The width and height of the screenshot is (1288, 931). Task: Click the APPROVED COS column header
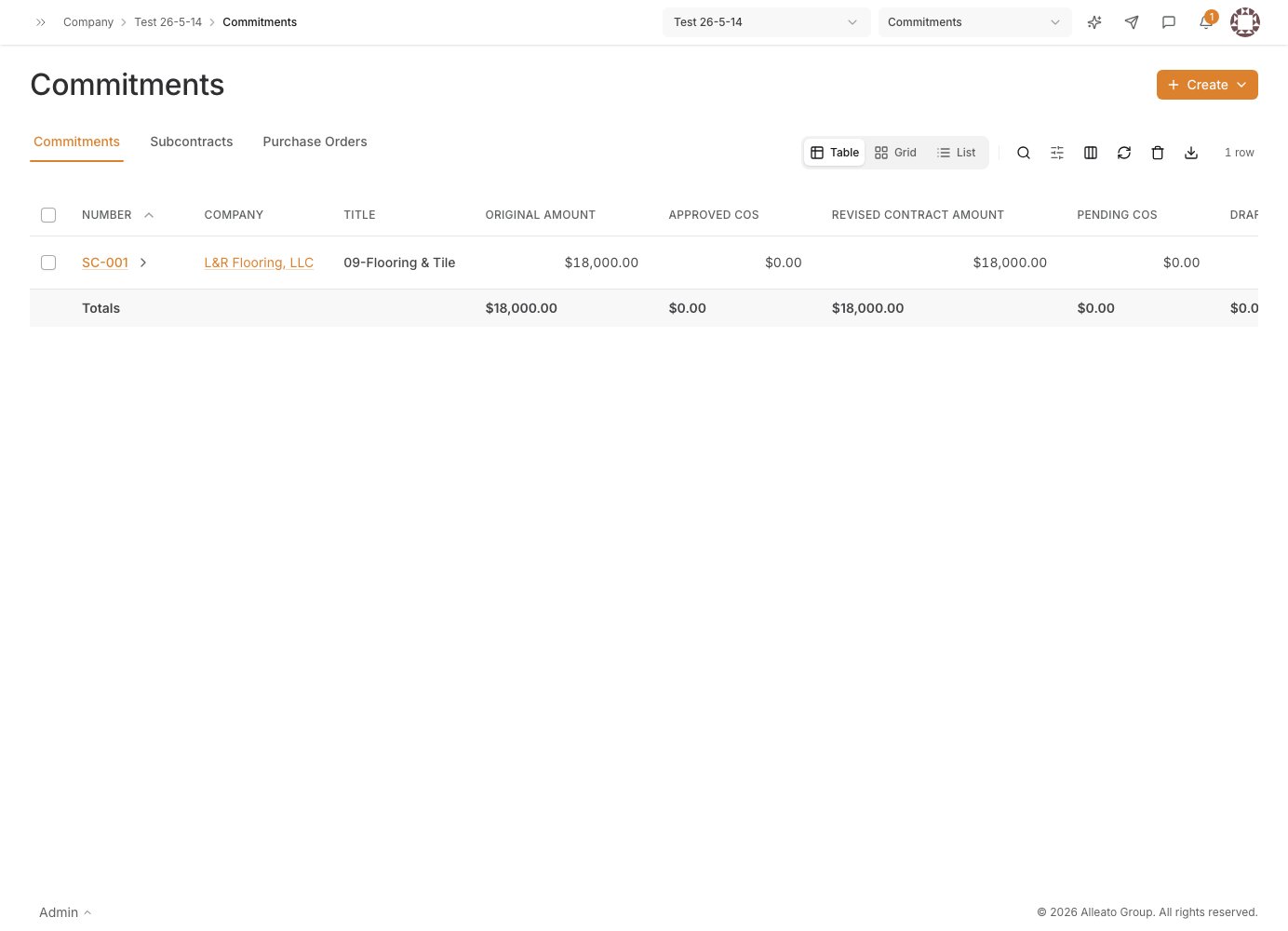[714, 215]
